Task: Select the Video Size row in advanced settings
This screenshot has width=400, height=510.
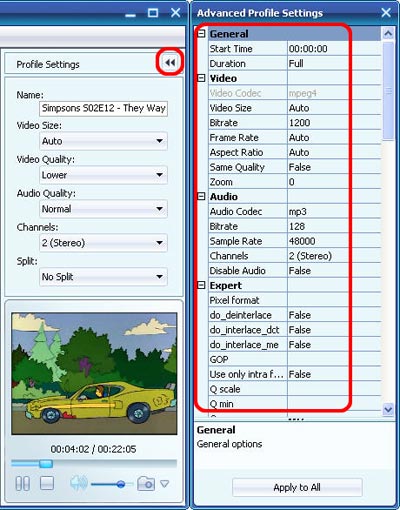Action: [295, 108]
